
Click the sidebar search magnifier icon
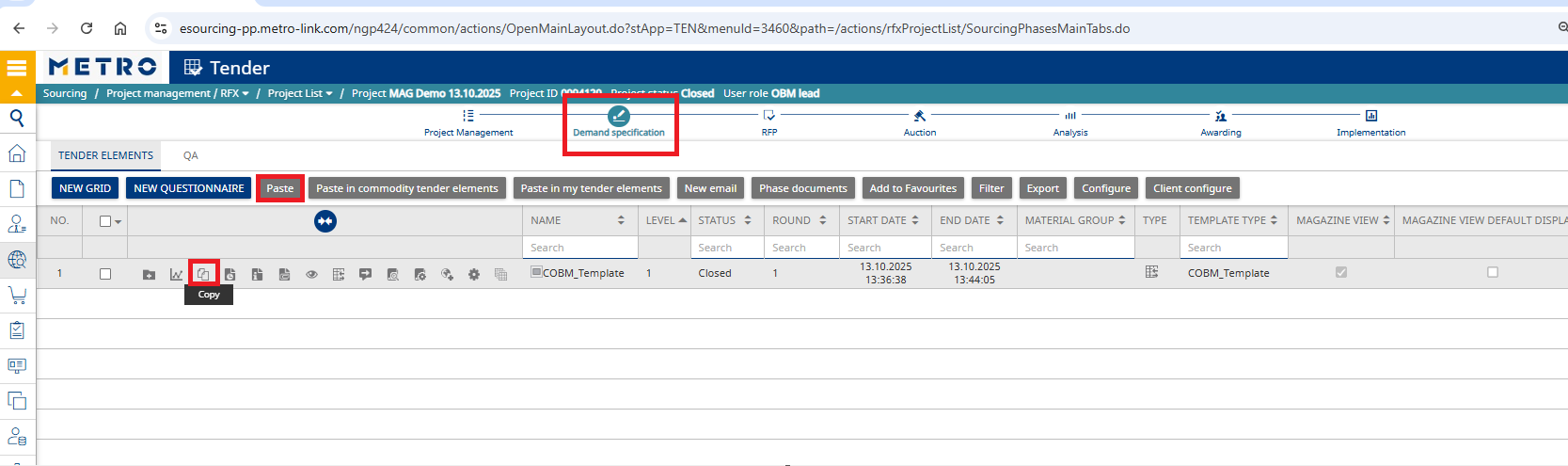(x=17, y=118)
